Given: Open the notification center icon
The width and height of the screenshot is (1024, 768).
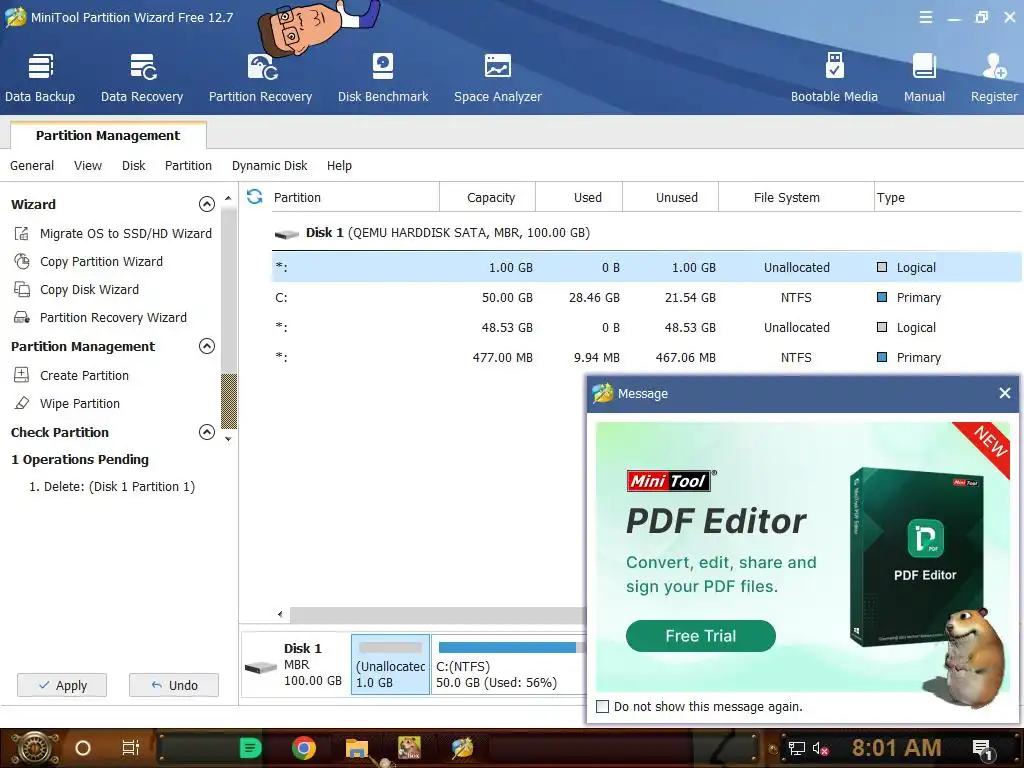Looking at the screenshot, I should click(982, 749).
